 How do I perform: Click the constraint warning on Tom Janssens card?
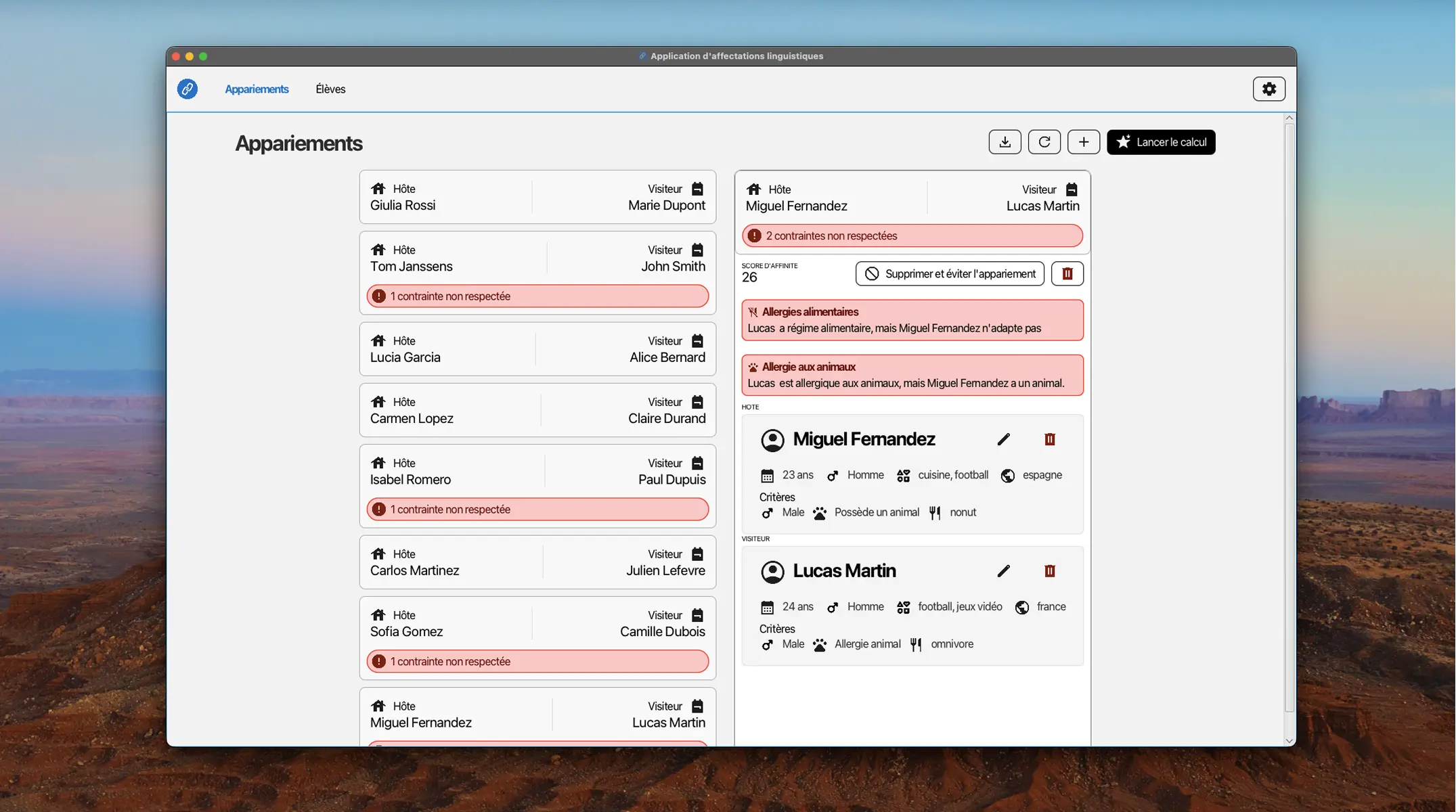tap(537, 296)
